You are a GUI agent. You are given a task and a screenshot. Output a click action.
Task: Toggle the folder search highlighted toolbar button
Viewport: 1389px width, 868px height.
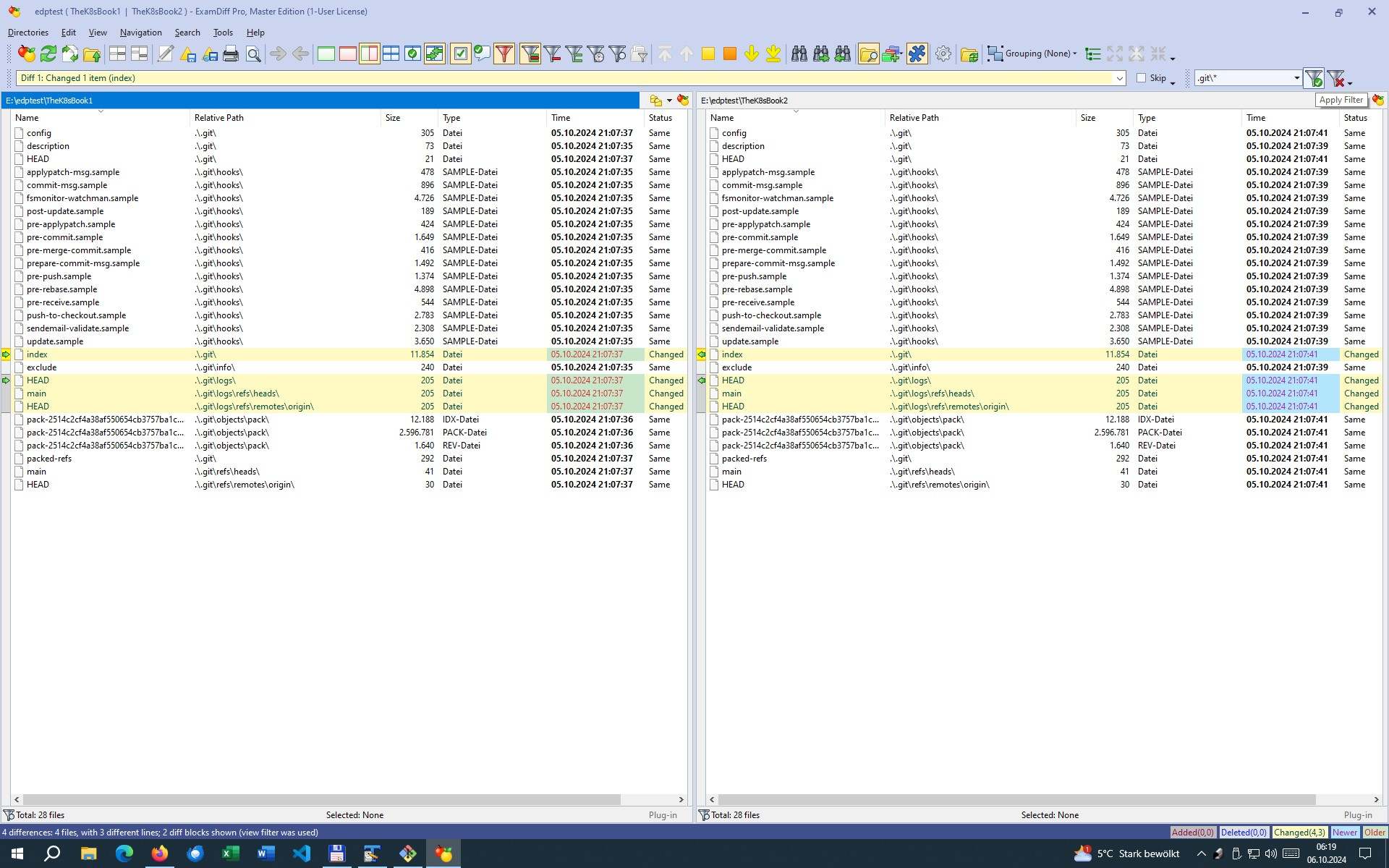point(868,54)
